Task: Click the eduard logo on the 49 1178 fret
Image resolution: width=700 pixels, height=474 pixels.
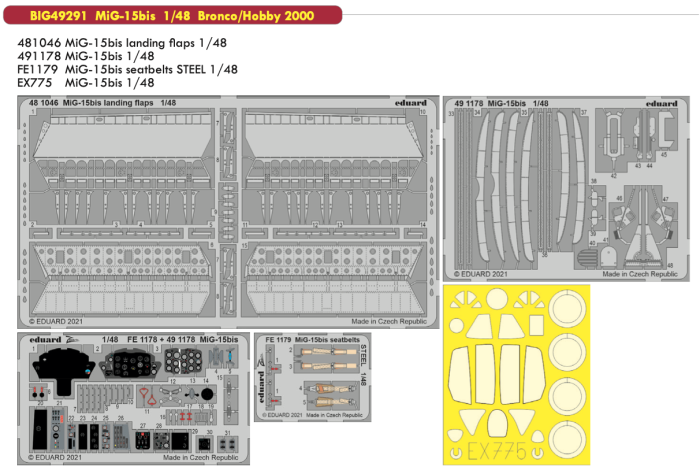Action: [662, 102]
